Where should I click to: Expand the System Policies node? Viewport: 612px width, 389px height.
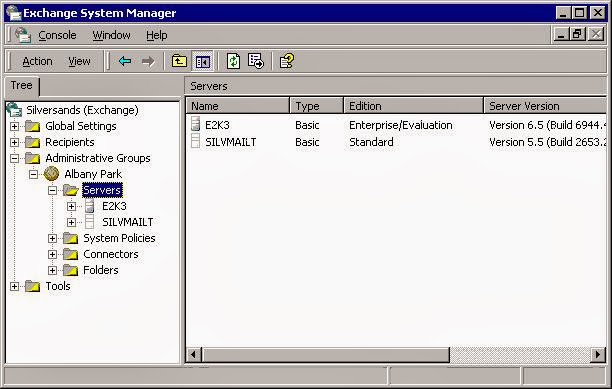52,238
